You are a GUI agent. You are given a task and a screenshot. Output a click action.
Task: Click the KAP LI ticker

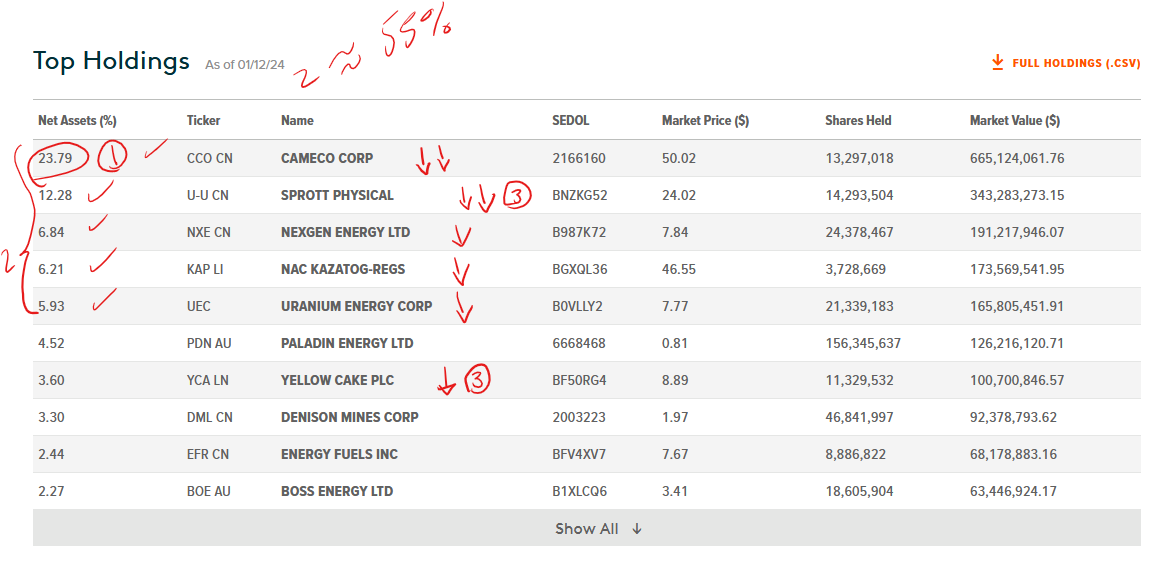pos(205,269)
